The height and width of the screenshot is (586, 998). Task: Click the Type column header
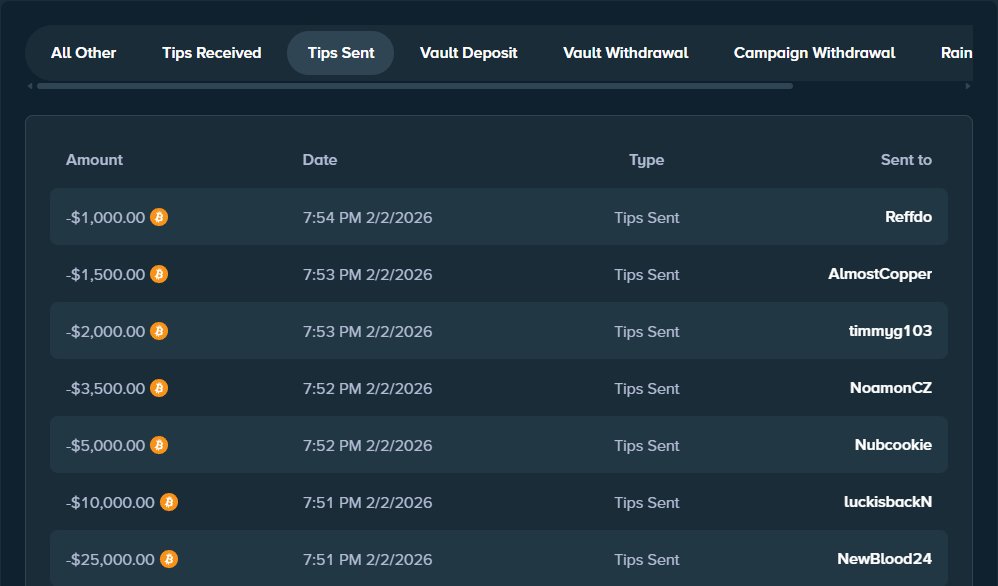pos(647,160)
